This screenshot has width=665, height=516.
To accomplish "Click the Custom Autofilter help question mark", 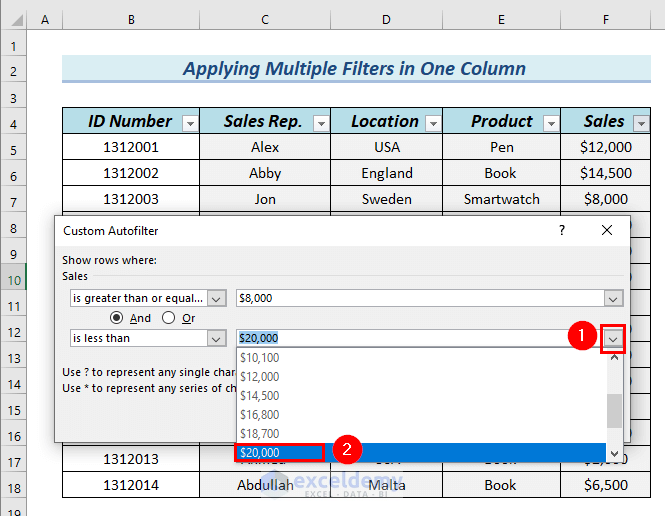I will point(562,231).
